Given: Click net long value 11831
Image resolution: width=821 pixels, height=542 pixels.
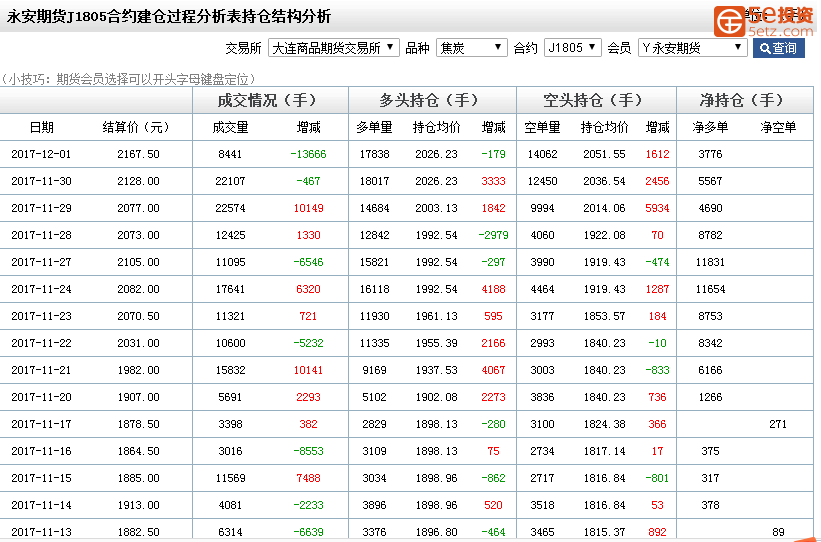Looking at the screenshot, I should pyautogui.click(x=710, y=262).
